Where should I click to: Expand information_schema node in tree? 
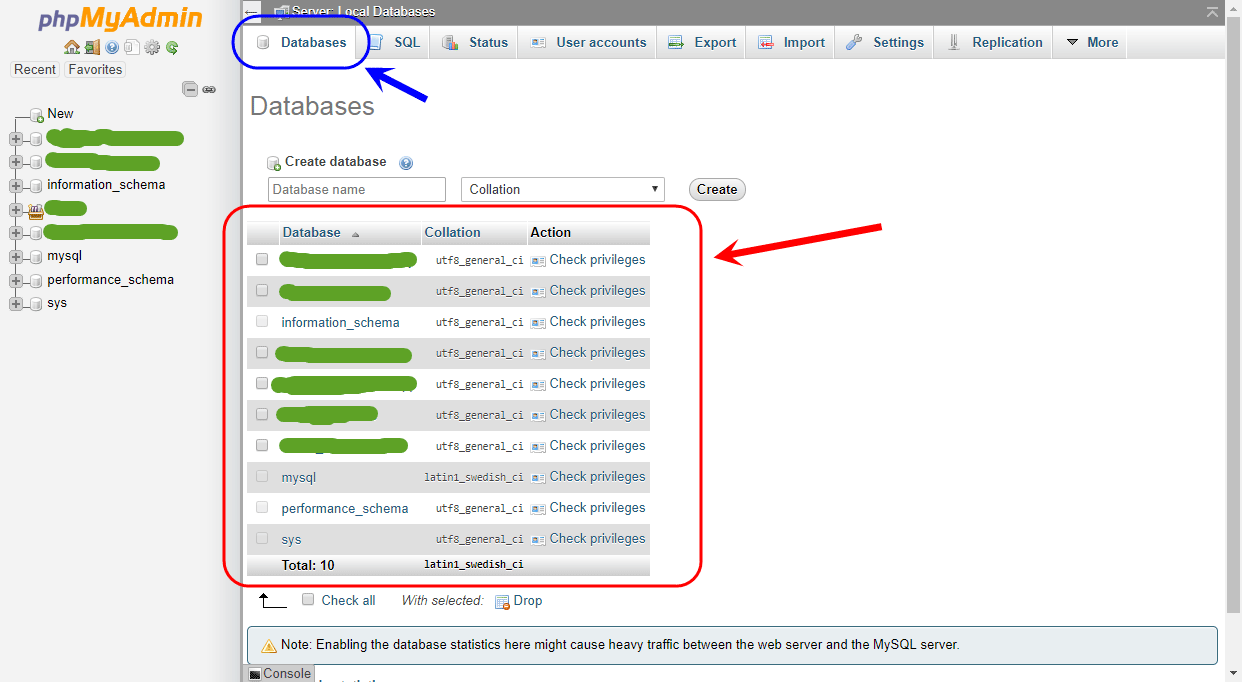pos(16,185)
